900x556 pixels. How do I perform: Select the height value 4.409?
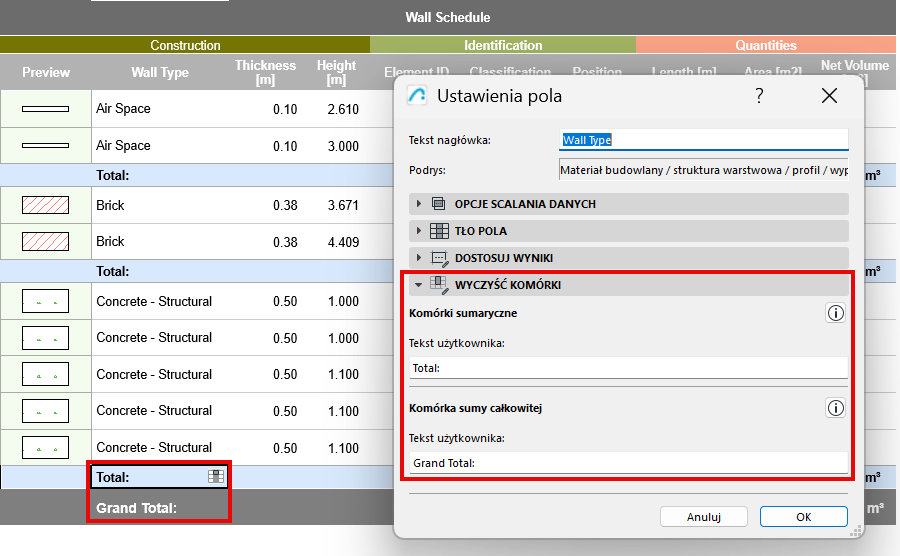tap(343, 242)
